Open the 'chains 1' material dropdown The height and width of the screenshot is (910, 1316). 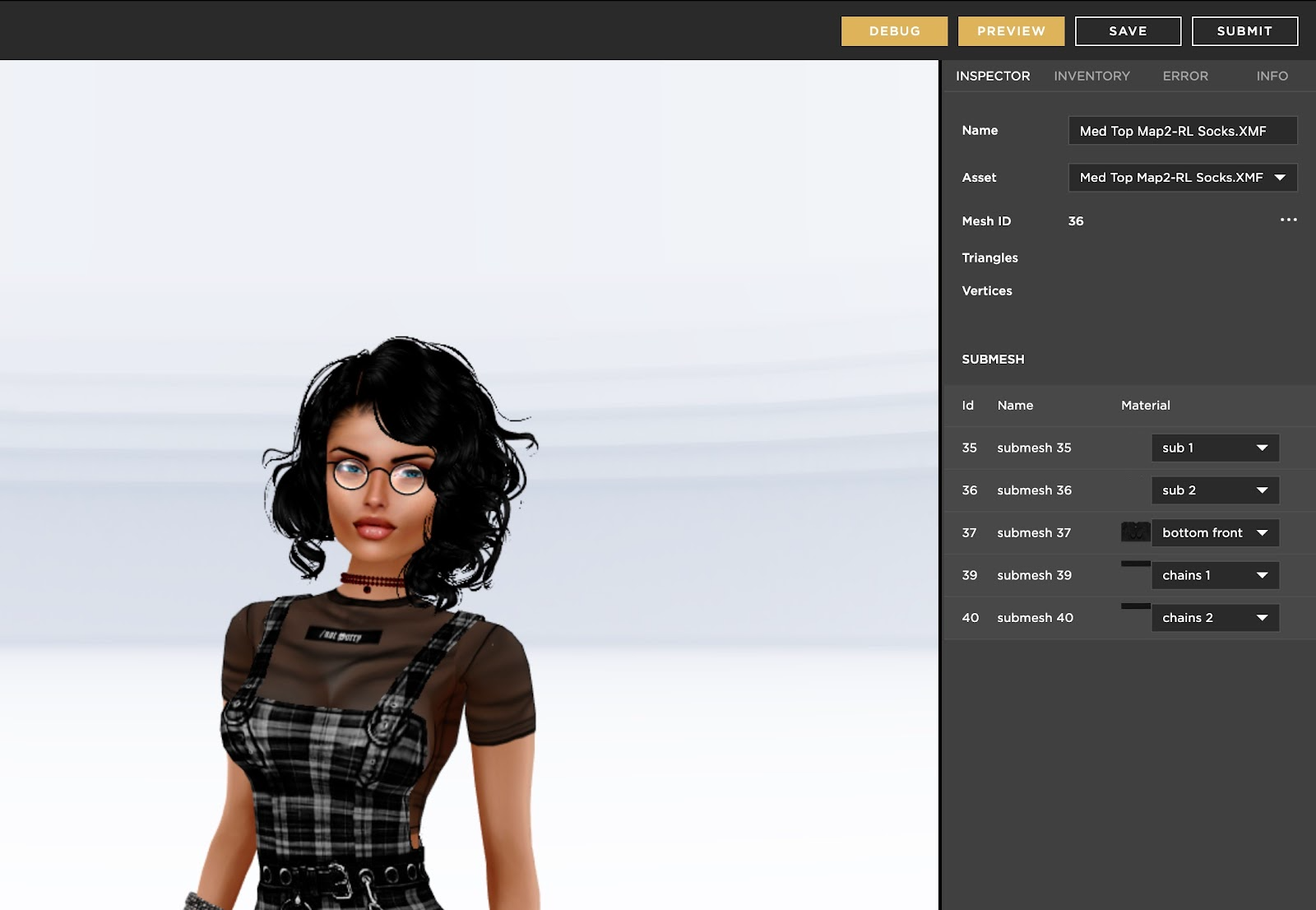(1215, 575)
